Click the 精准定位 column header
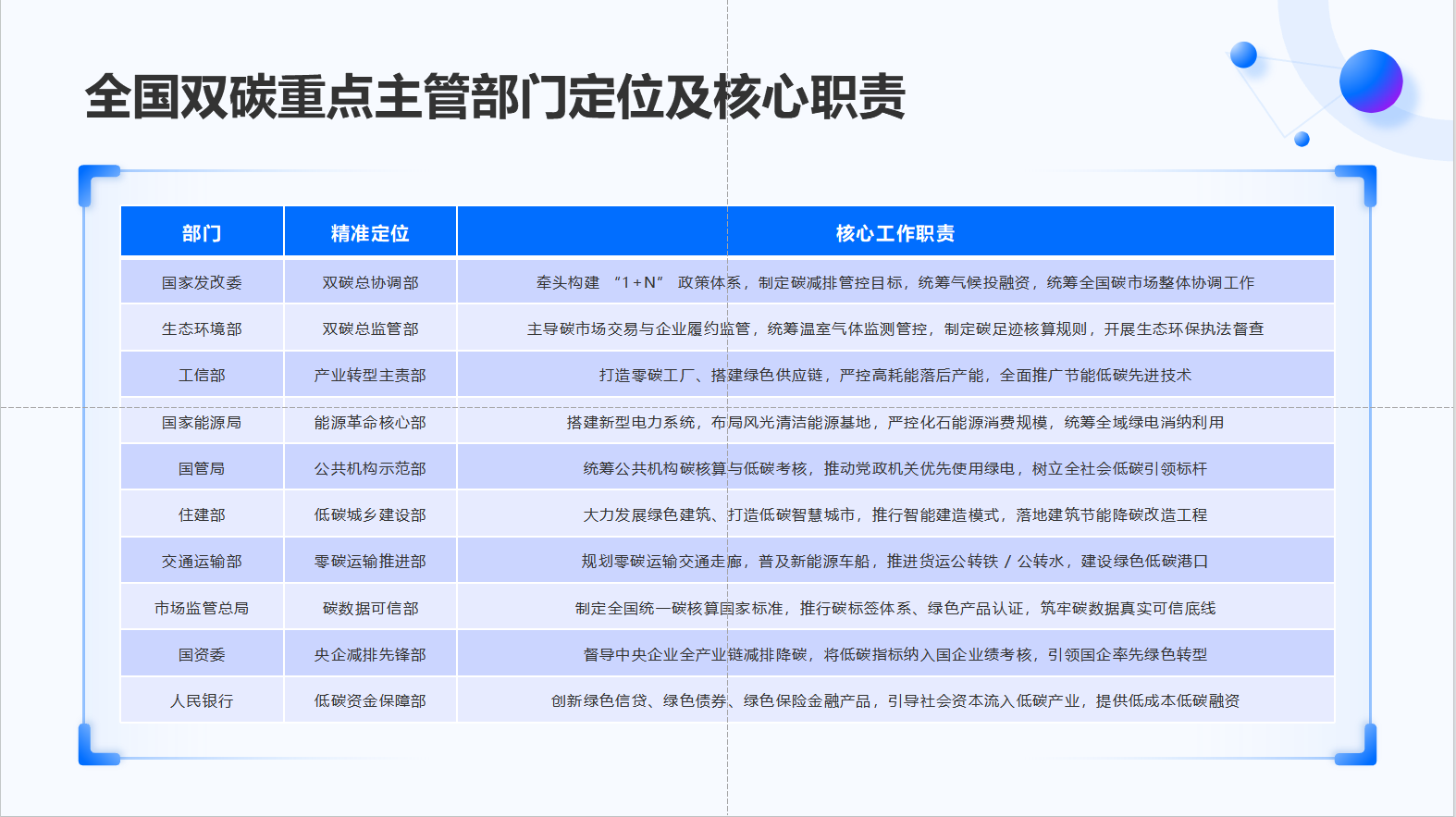This screenshot has height=817, width=1456. pyautogui.click(x=370, y=231)
